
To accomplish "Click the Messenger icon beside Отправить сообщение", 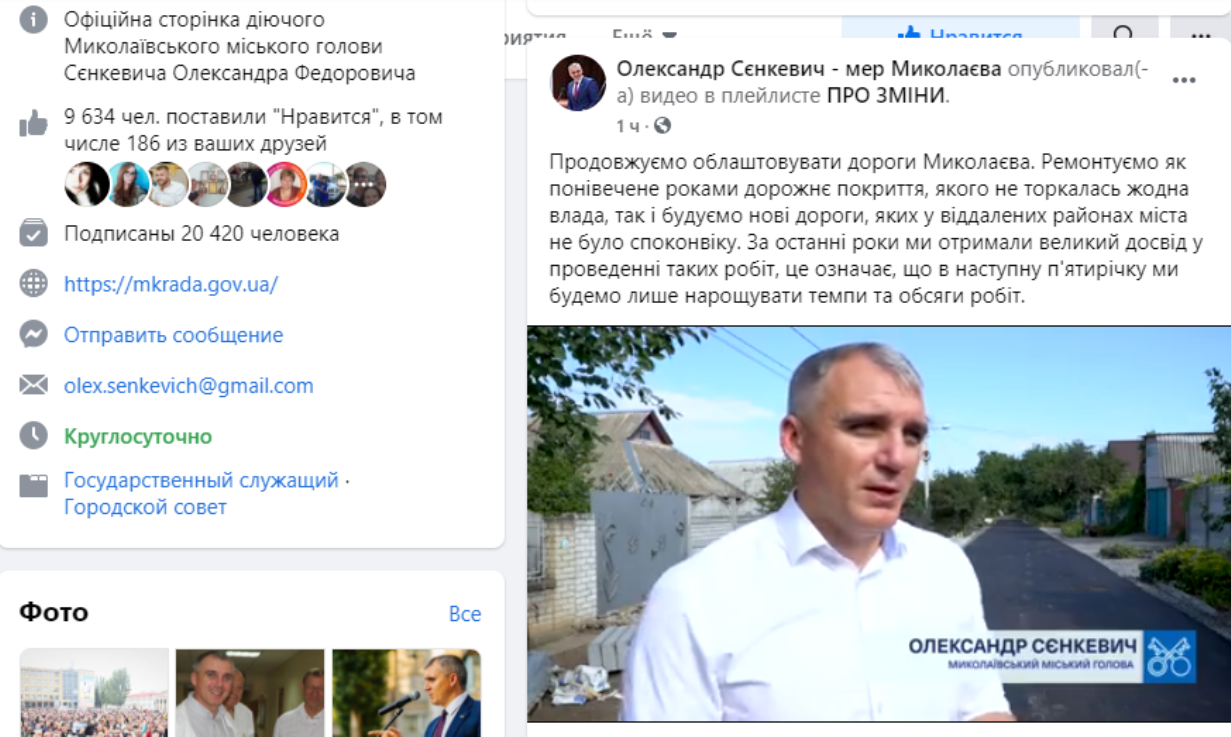I will click(x=34, y=334).
